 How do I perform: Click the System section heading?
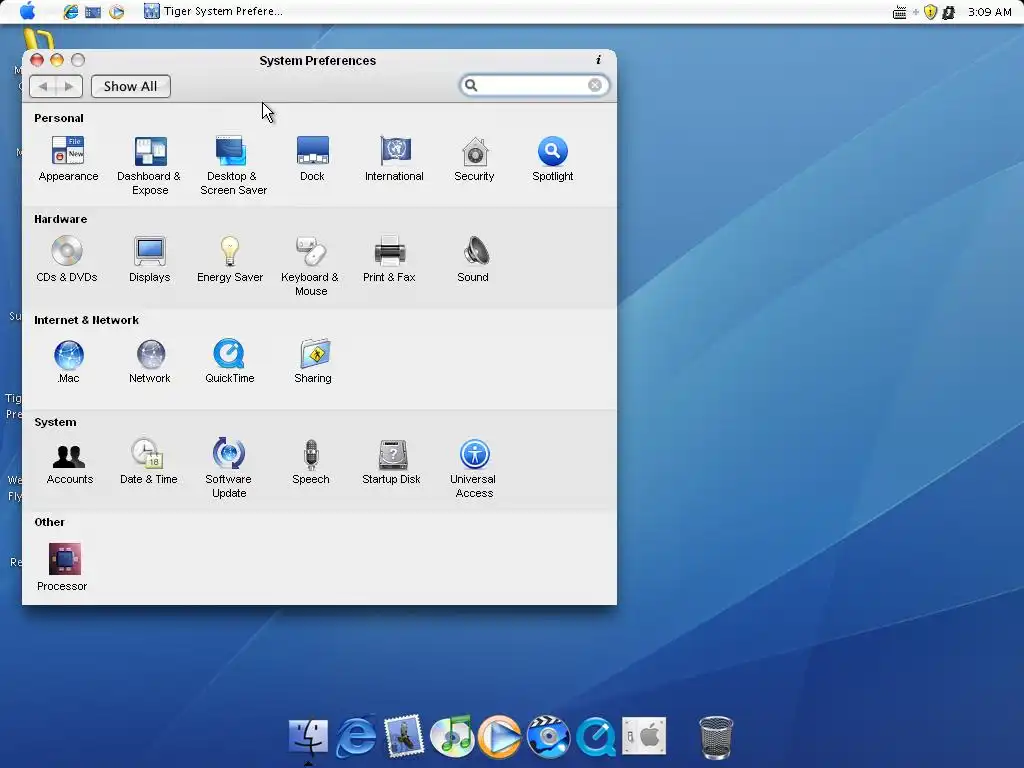(56, 423)
